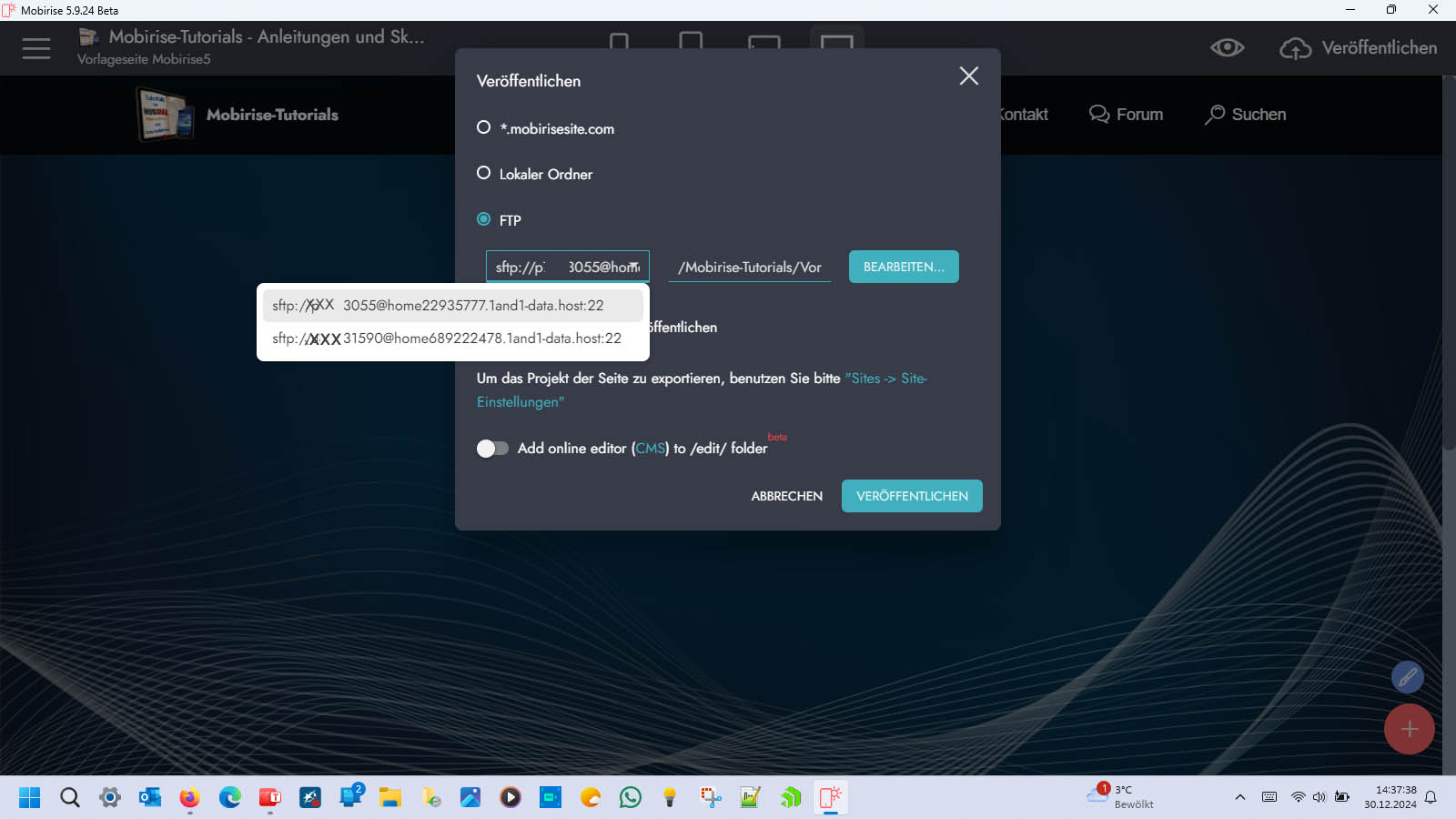Click the /Mobirise-Tutorials/Vor path field
Viewport: 1456px width, 819px height.
click(x=749, y=267)
